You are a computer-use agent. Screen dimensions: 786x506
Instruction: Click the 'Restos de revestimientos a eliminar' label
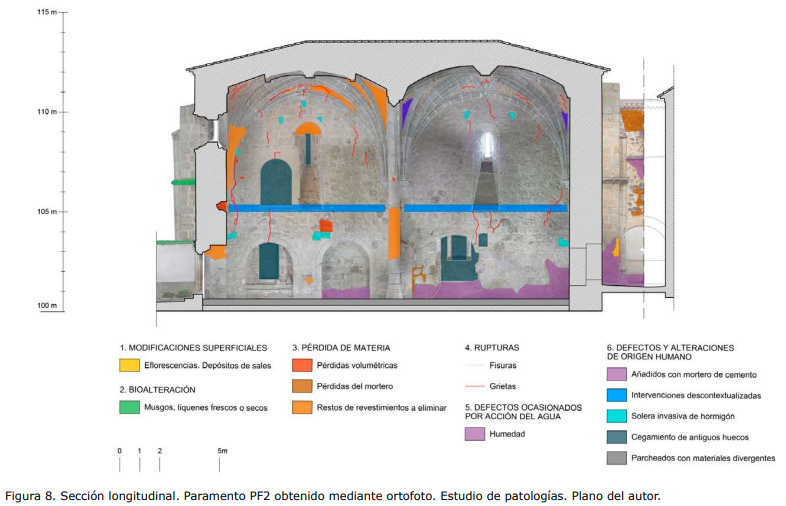[x=381, y=408]
